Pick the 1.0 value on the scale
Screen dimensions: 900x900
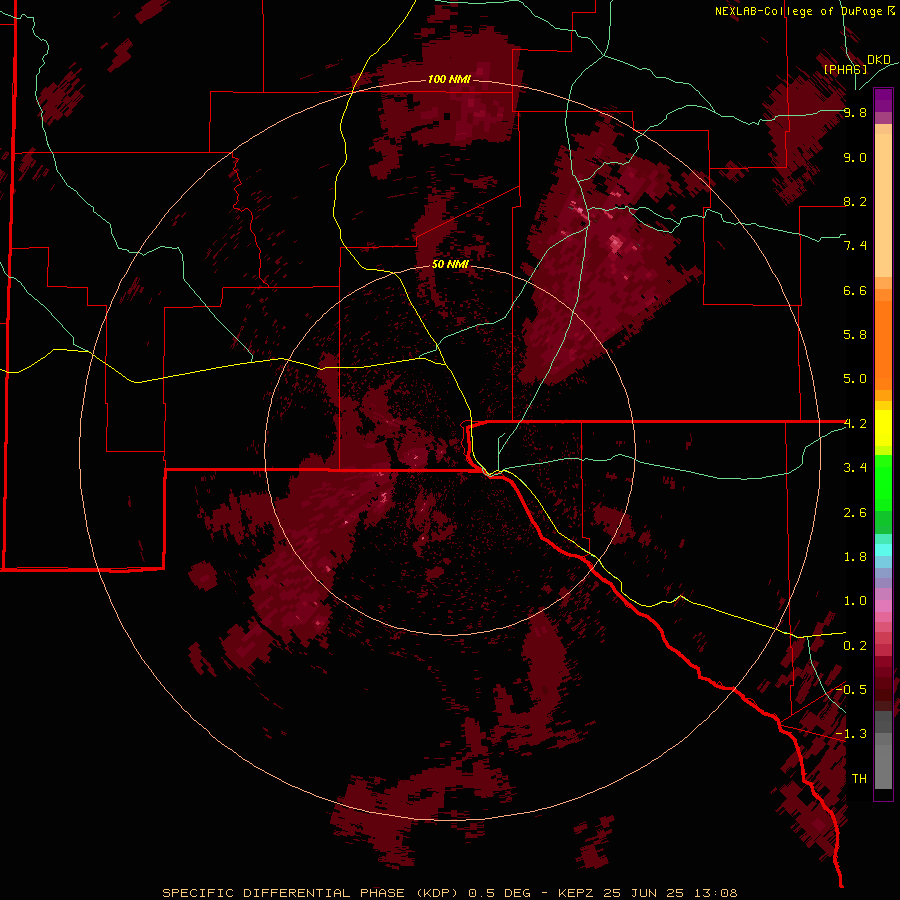pos(855,601)
